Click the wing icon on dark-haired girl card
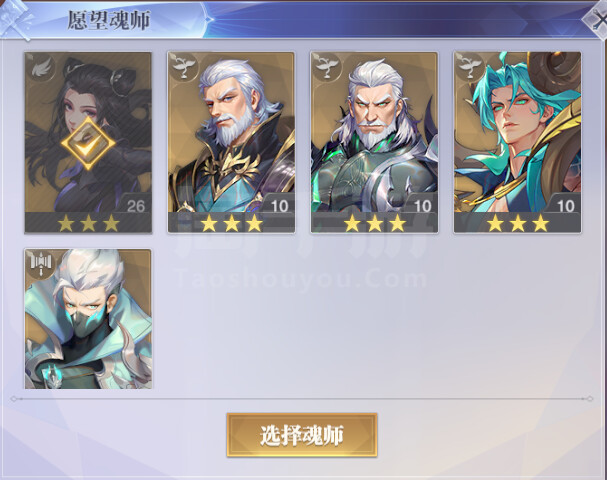This screenshot has height=480, width=607. click(x=39, y=68)
